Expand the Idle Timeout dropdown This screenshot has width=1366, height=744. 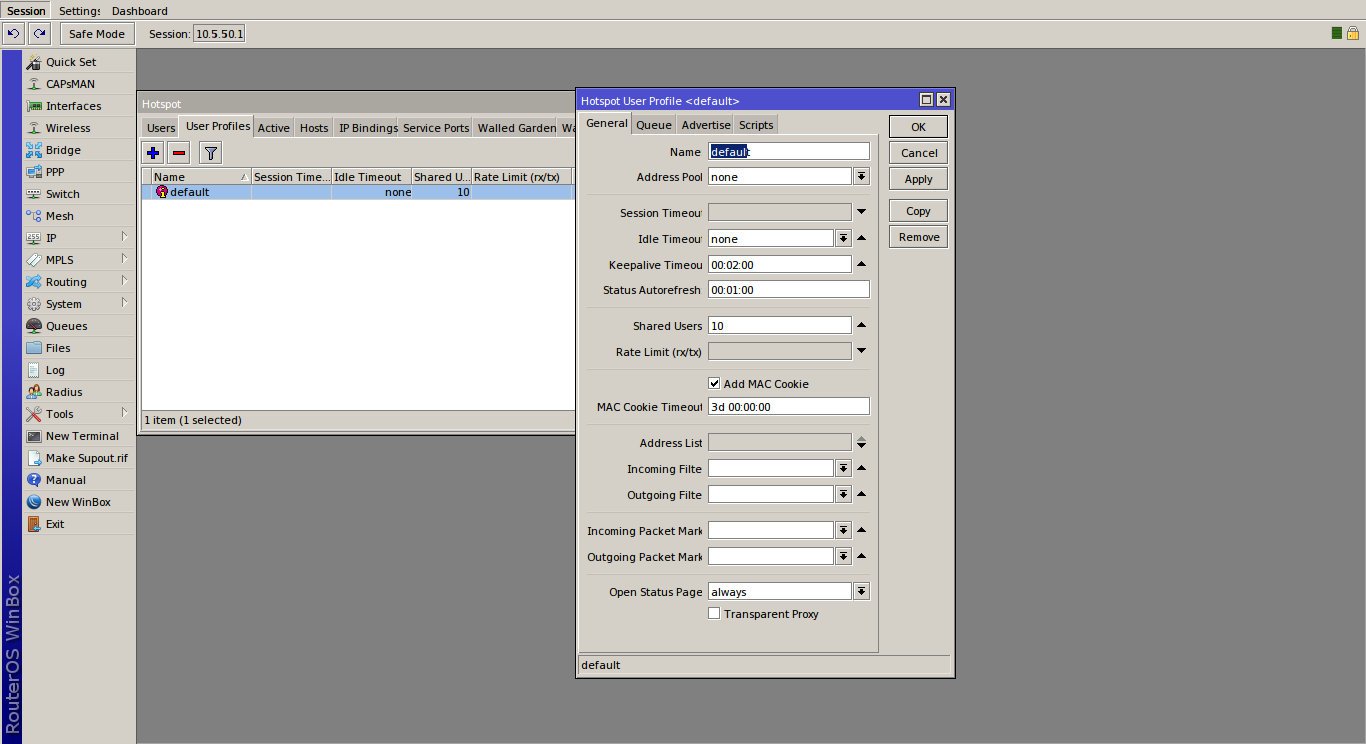click(x=843, y=238)
